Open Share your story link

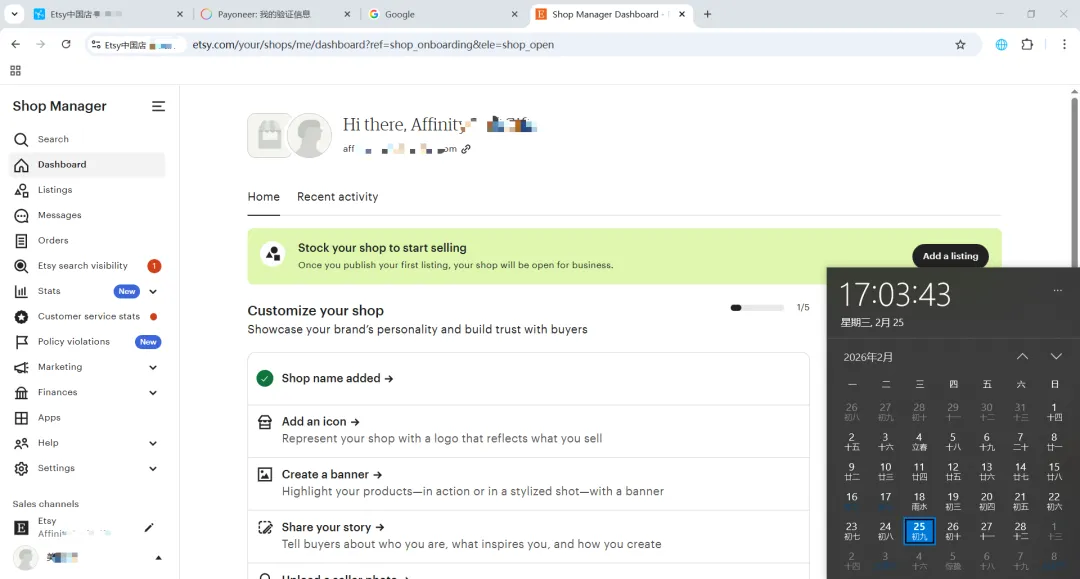333,527
